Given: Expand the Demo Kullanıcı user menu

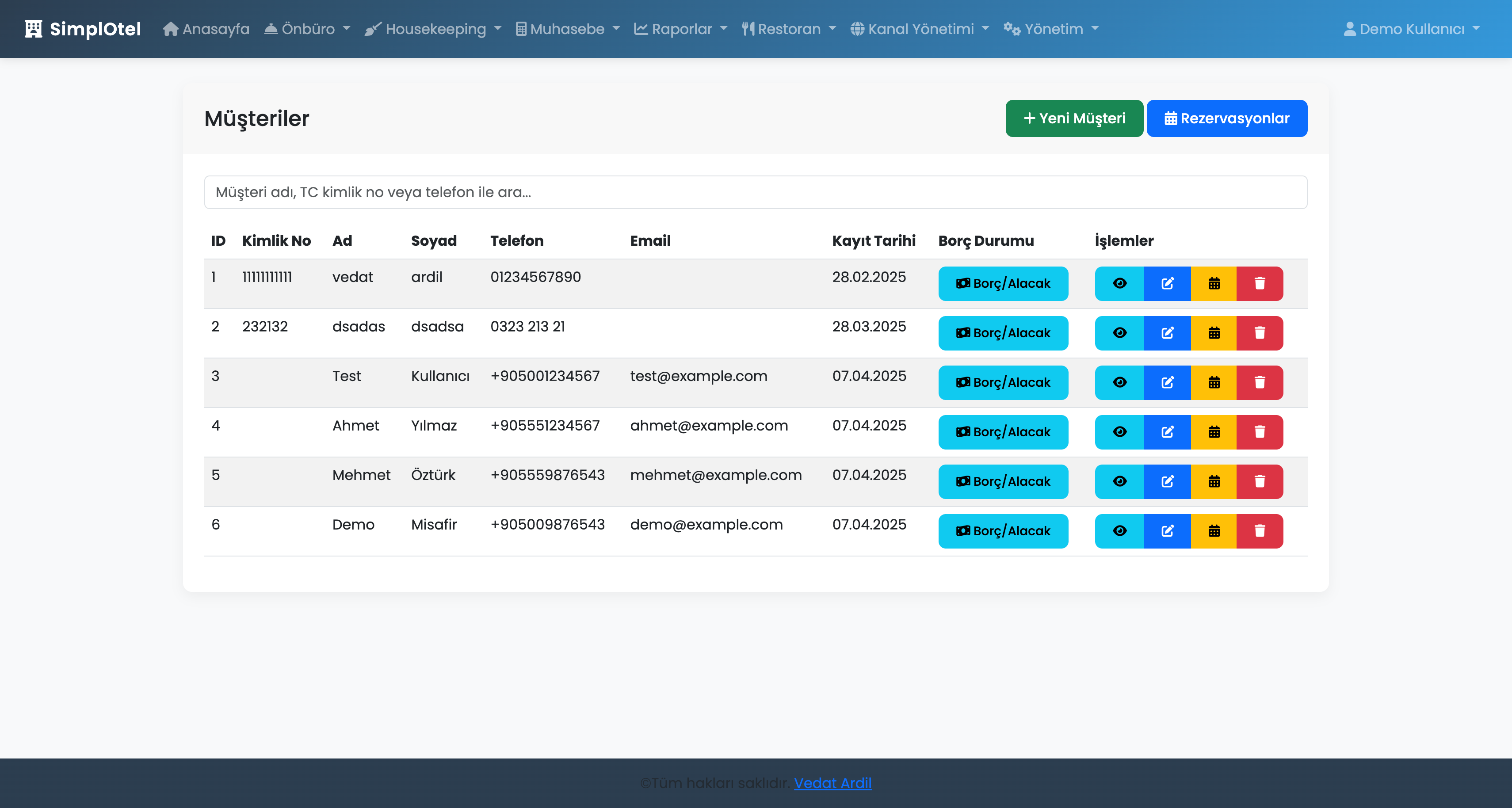Looking at the screenshot, I should coord(1411,29).
